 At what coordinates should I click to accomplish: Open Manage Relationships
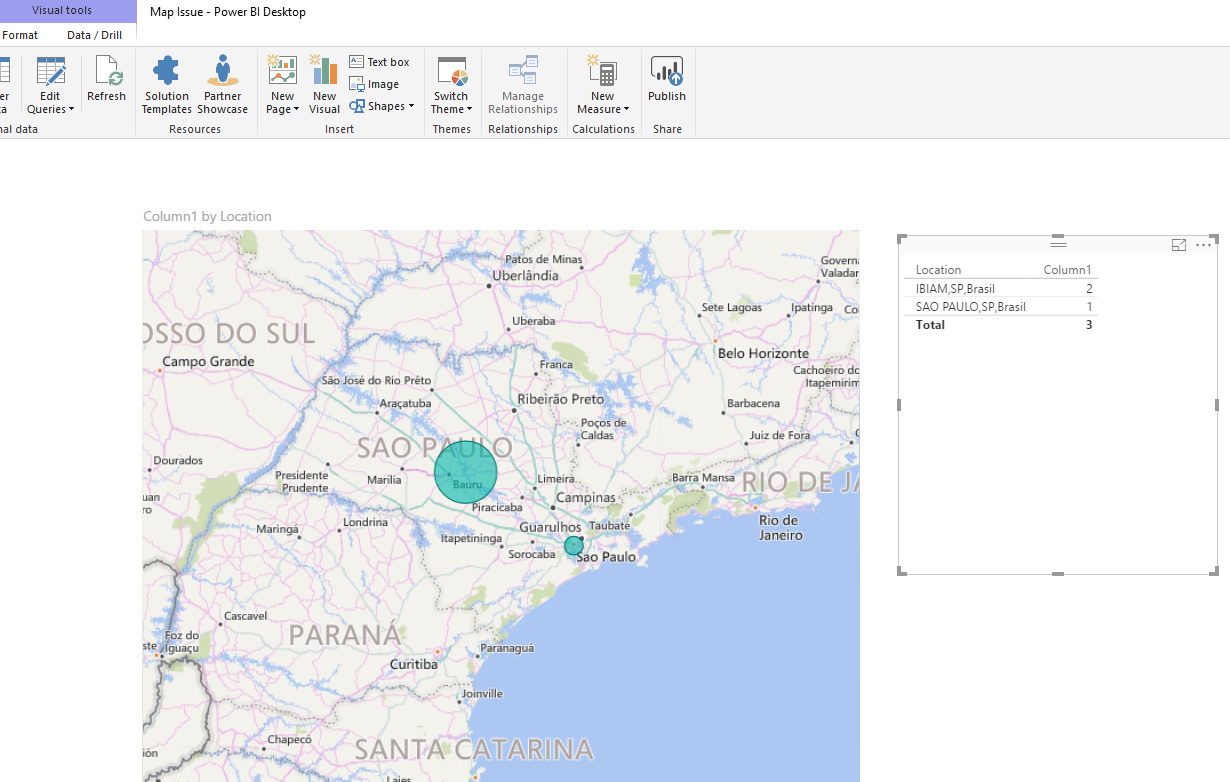523,85
